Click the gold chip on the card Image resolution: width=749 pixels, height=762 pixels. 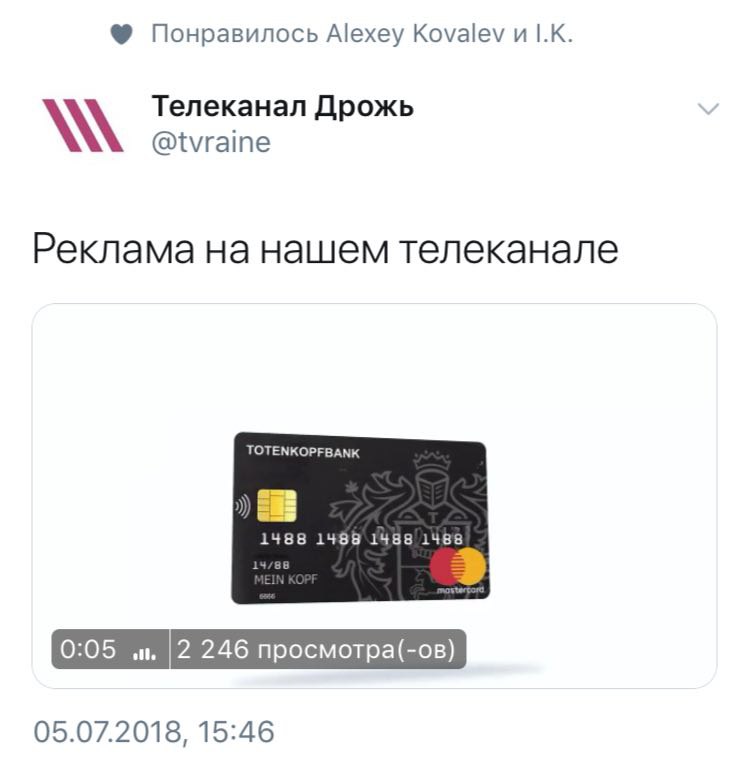277,505
